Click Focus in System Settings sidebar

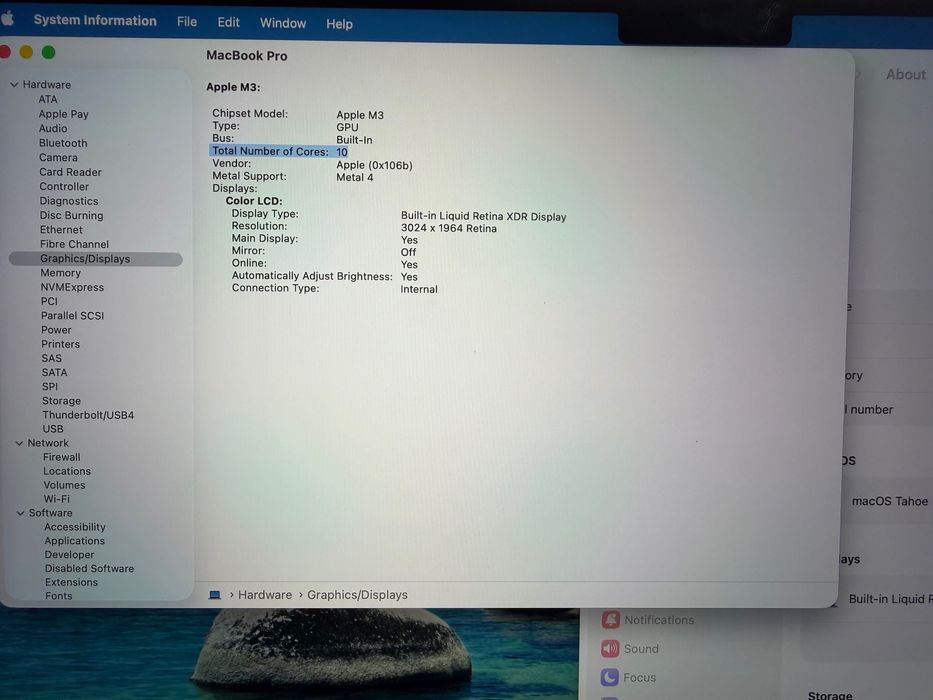pos(640,677)
